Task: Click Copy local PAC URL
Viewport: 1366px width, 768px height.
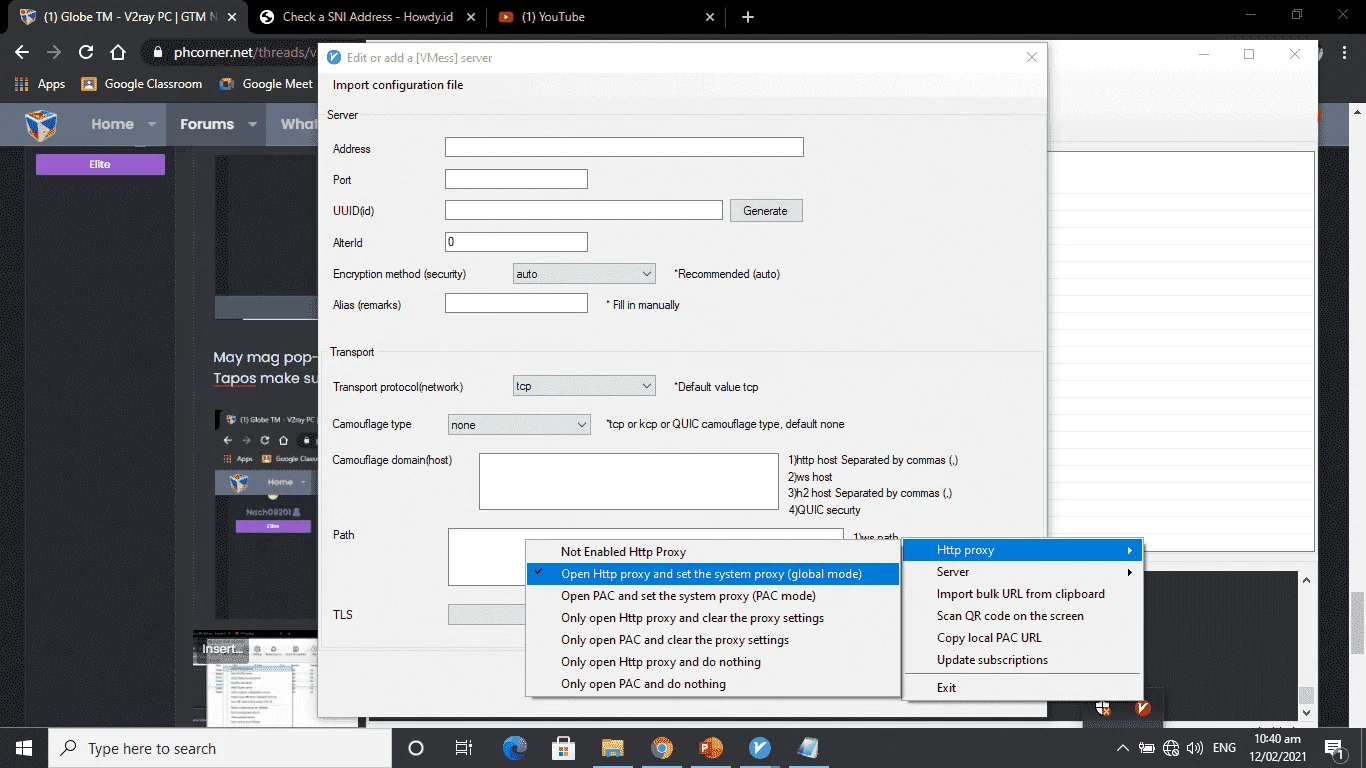Action: (1023, 638)
